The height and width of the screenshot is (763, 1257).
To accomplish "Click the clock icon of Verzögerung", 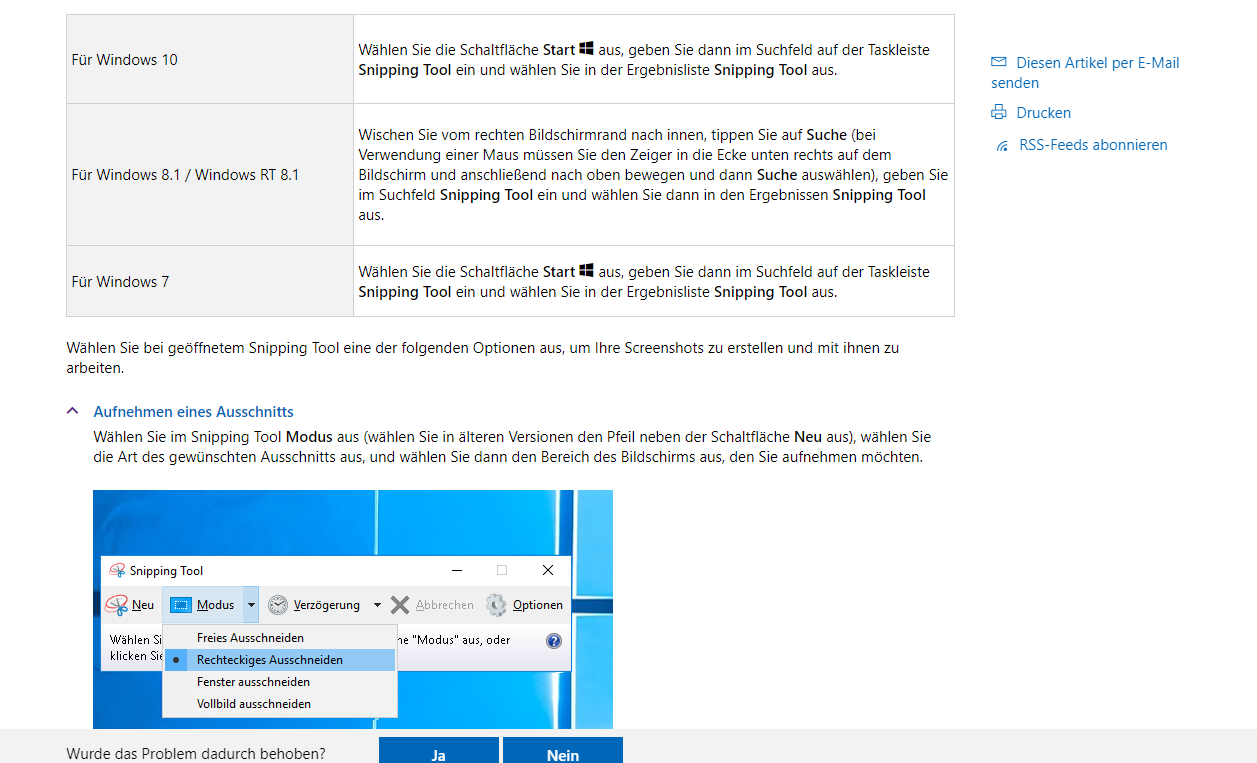I will [x=277, y=605].
